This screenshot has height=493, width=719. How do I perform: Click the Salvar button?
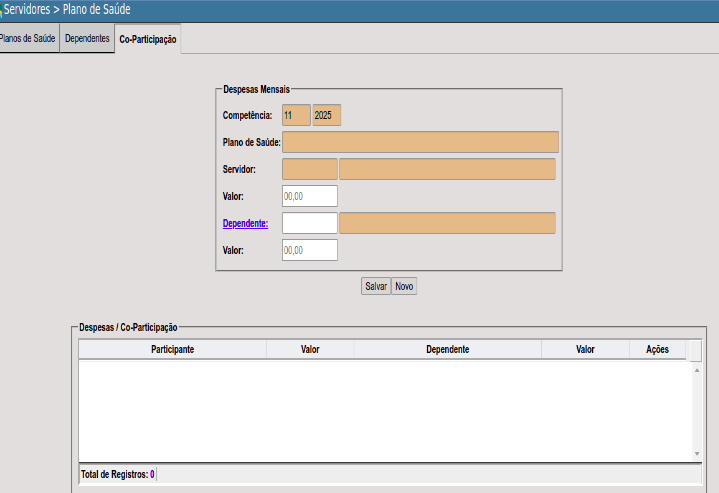coord(375,286)
